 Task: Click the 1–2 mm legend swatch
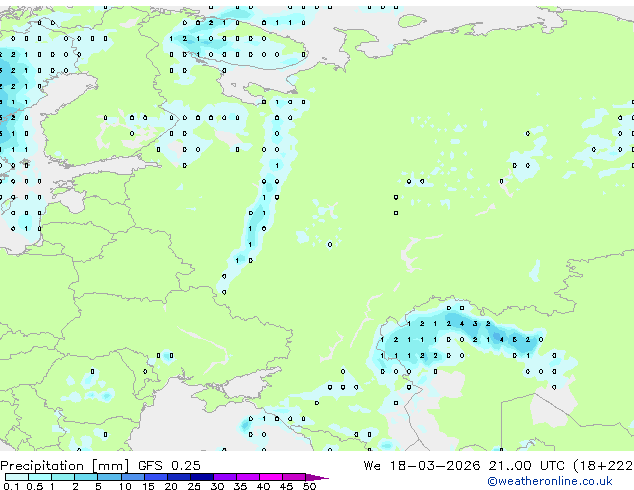click(63, 477)
